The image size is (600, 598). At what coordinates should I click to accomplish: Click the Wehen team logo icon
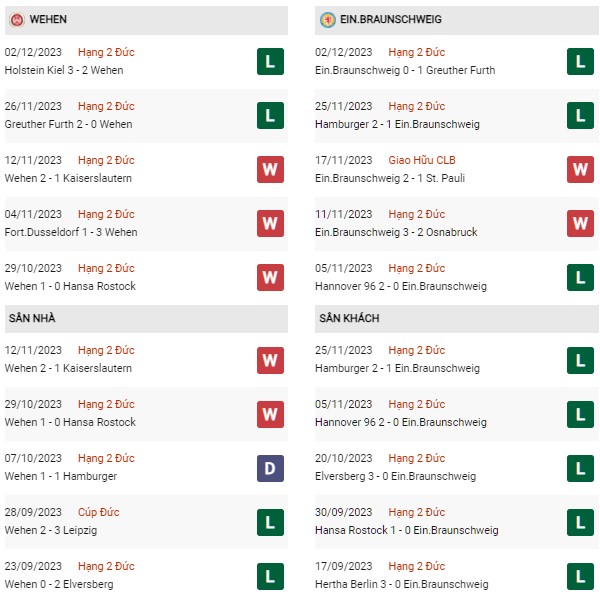point(17,20)
